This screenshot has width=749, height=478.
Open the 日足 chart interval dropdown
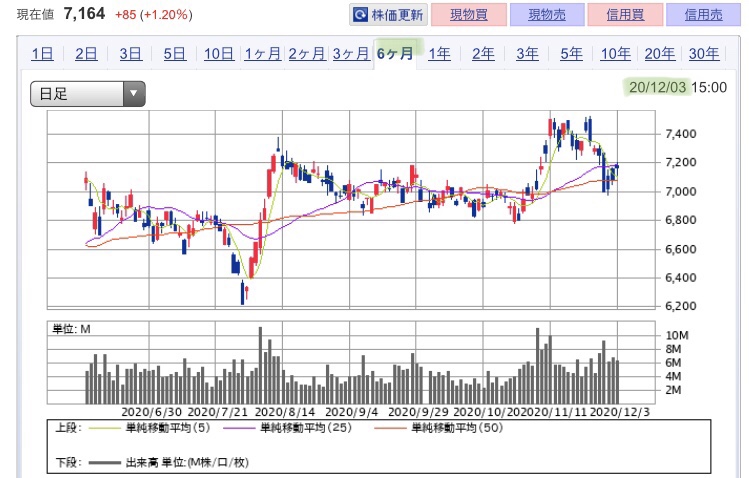coord(87,94)
